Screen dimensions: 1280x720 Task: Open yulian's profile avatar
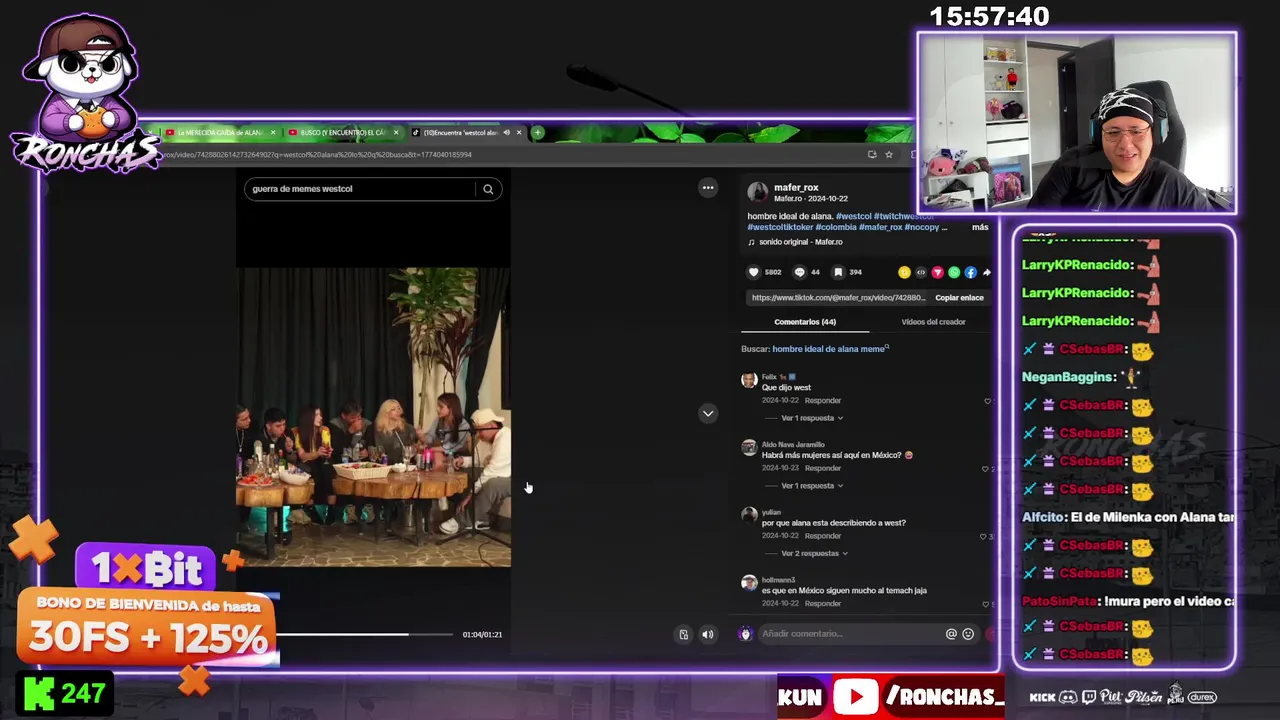pyautogui.click(x=749, y=515)
